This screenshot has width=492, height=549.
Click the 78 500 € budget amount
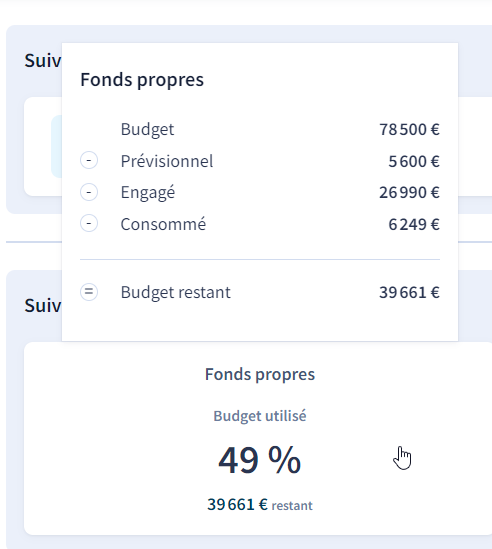coord(409,130)
